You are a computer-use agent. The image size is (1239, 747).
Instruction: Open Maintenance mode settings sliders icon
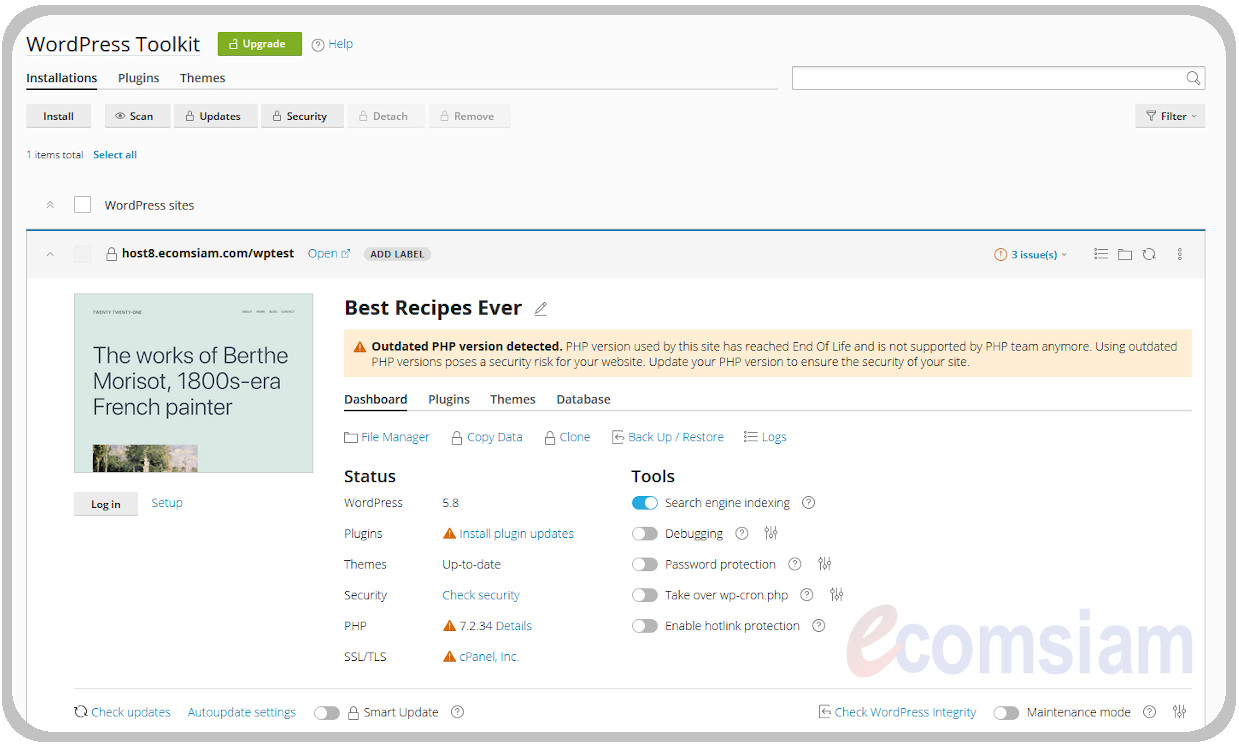[1180, 712]
